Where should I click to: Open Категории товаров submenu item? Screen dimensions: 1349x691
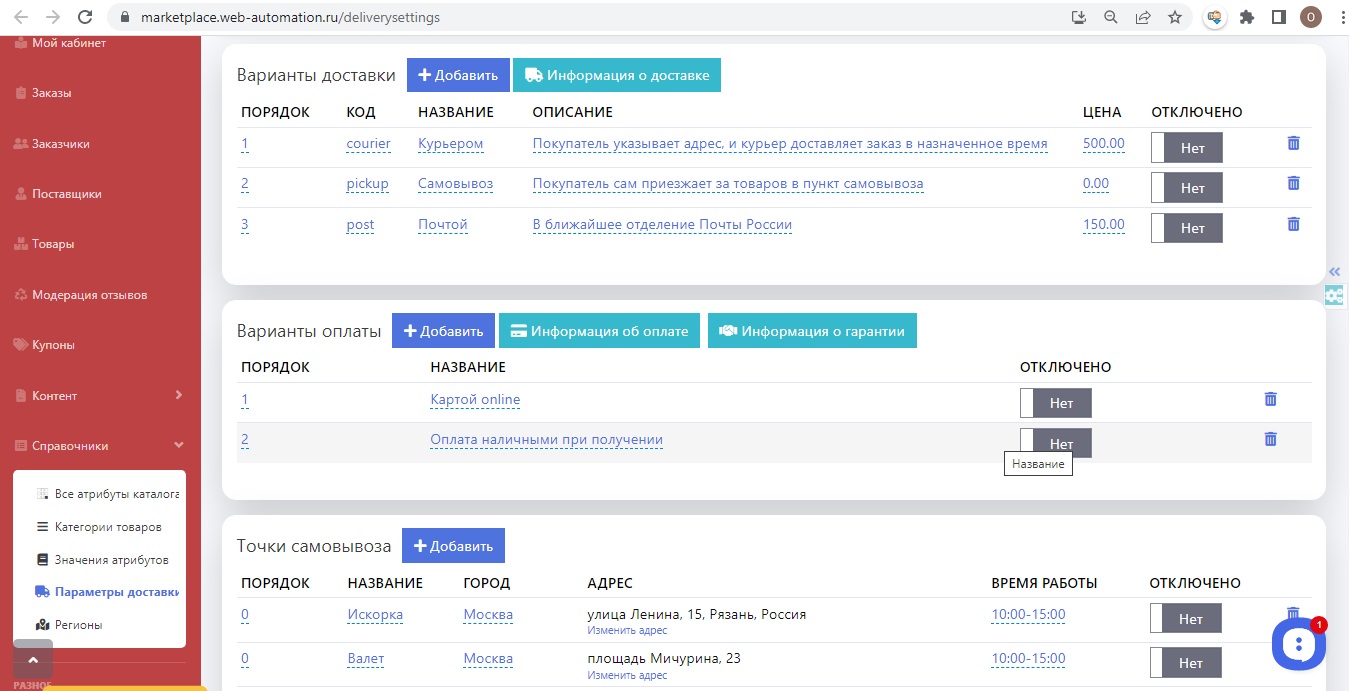107,526
